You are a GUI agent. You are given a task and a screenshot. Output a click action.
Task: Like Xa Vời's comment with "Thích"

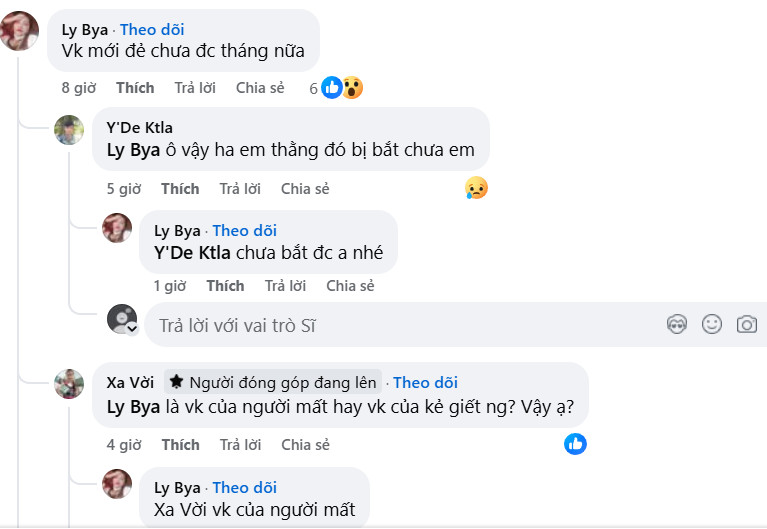(180, 445)
